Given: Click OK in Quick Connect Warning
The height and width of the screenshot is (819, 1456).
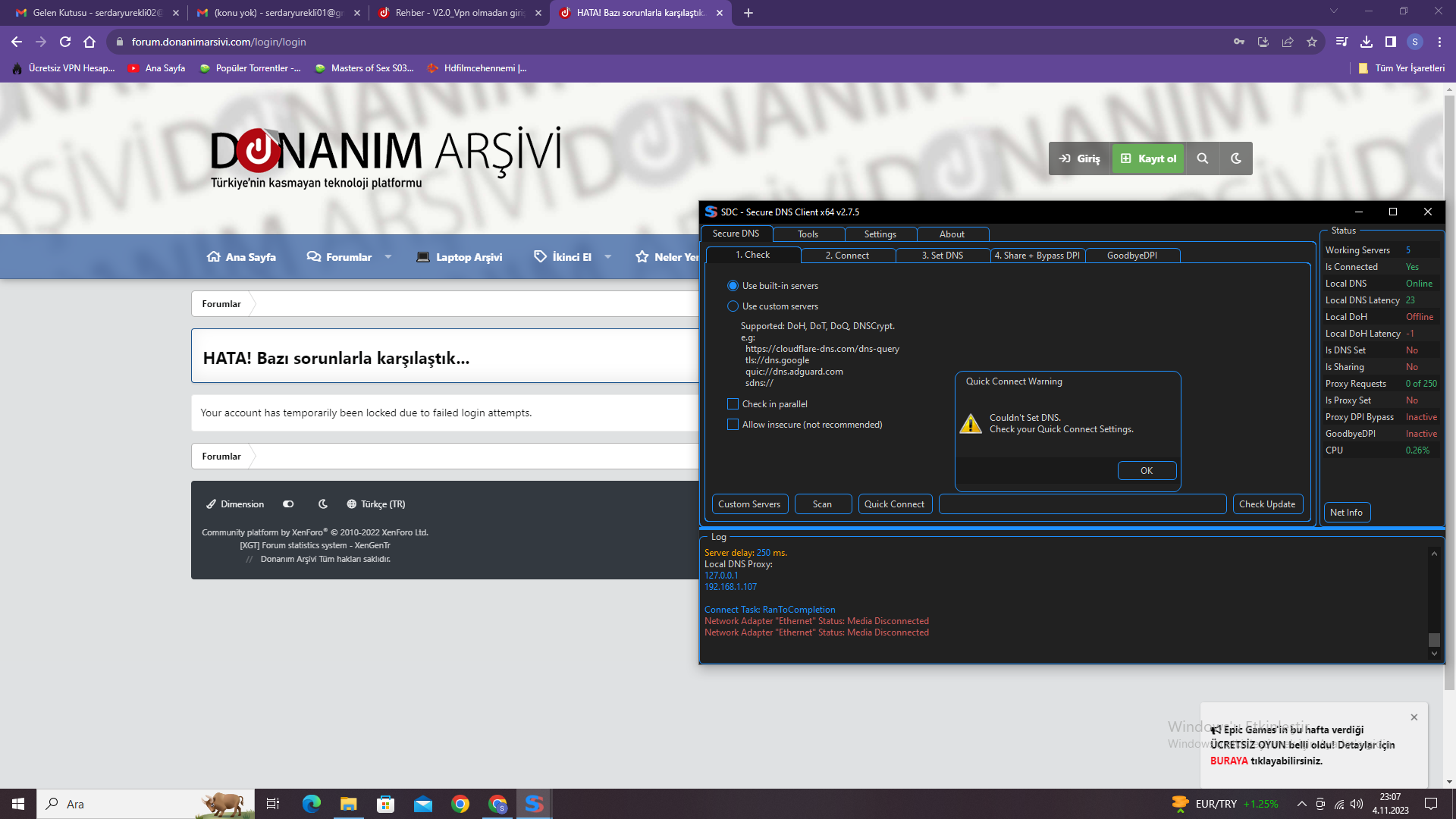Looking at the screenshot, I should click(1147, 471).
